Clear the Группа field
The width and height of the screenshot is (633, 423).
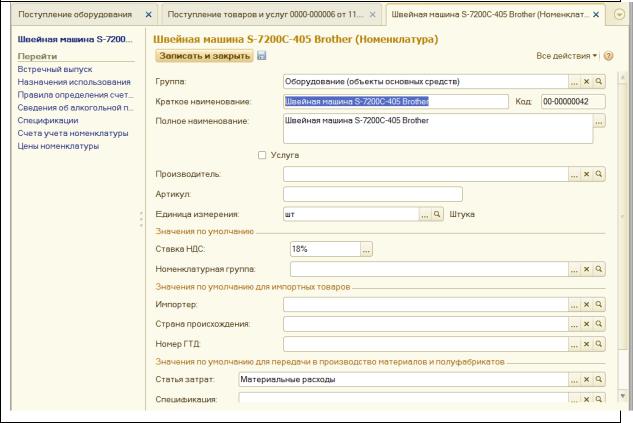tap(587, 82)
